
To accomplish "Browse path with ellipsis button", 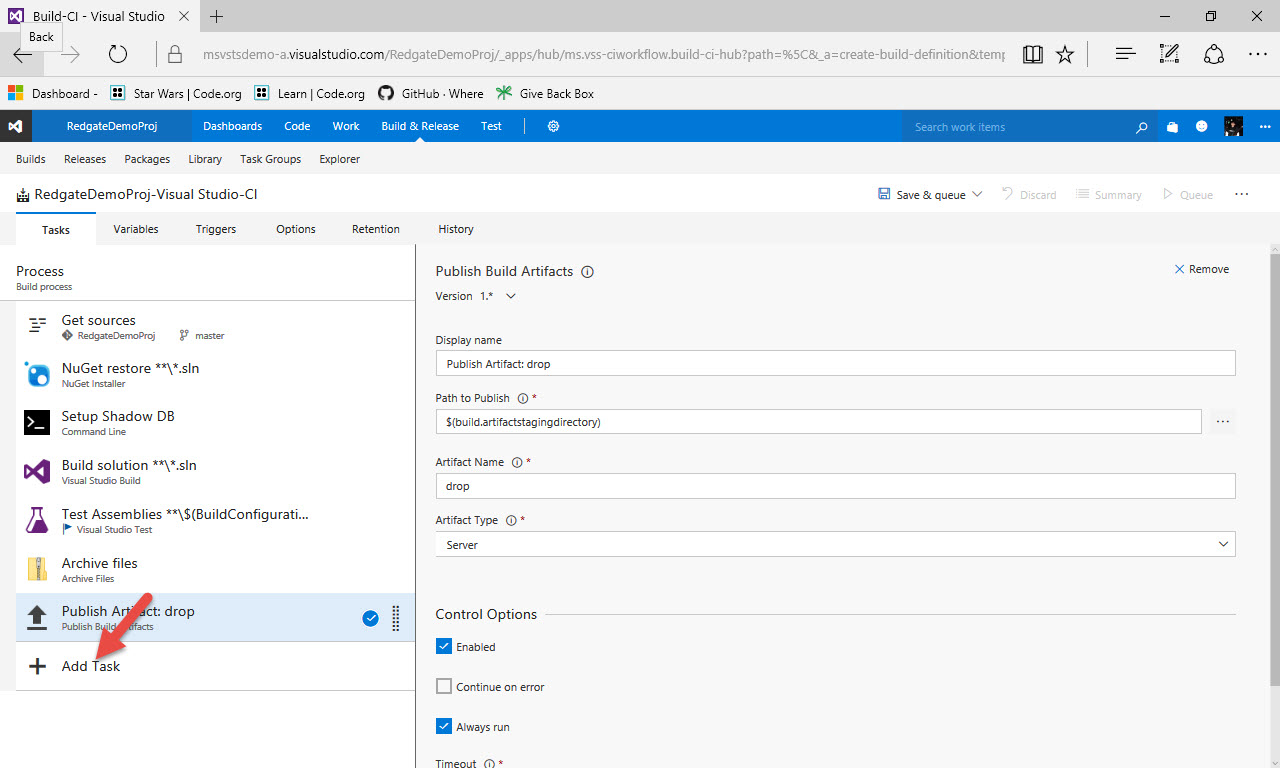I will coord(1223,422).
